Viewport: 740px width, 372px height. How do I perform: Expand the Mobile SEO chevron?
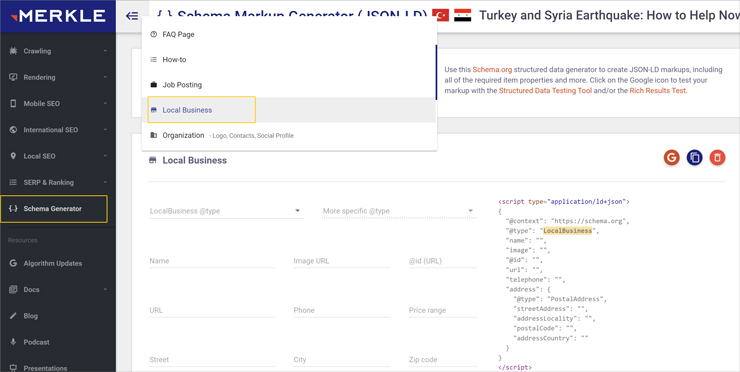(105, 103)
